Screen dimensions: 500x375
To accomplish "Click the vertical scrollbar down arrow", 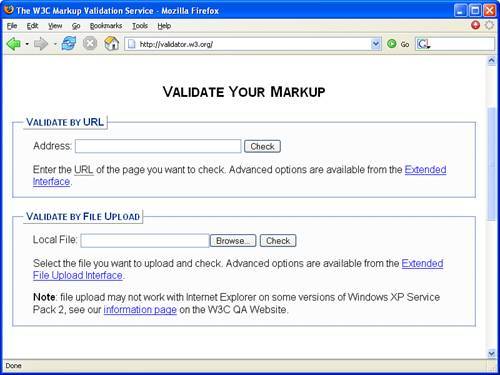I will point(491,353).
